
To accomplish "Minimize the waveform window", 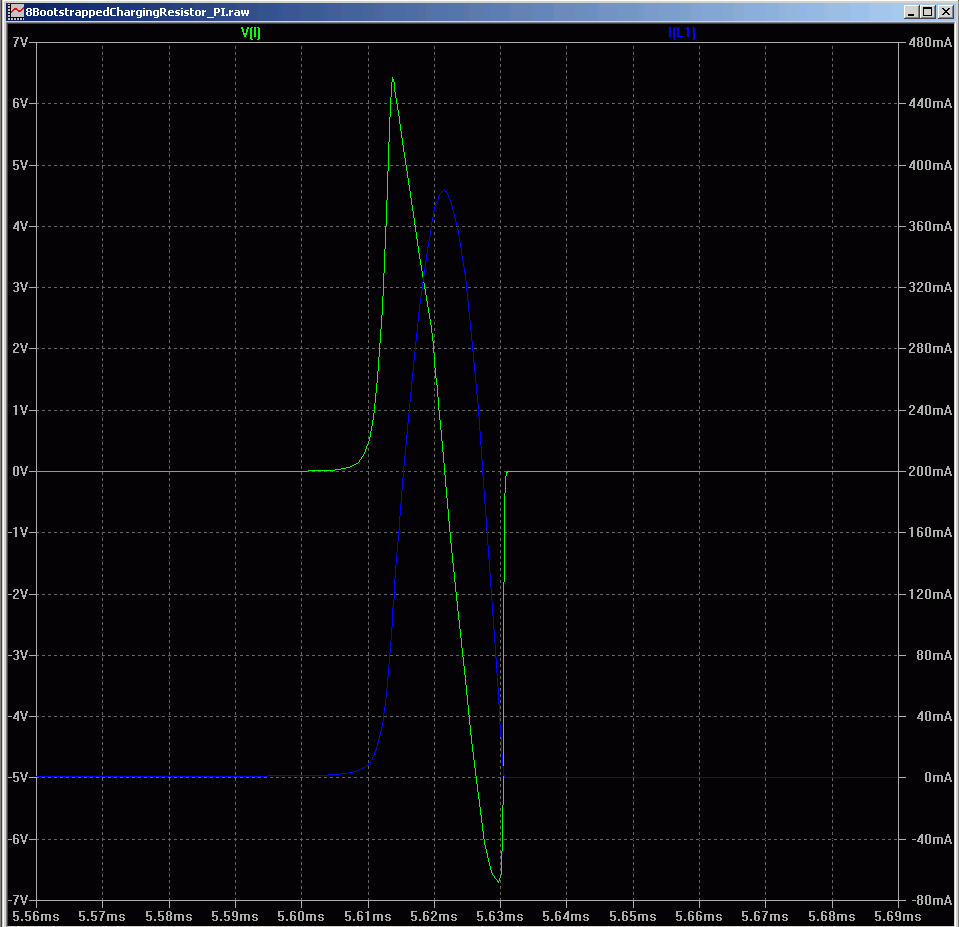I will click(910, 11).
